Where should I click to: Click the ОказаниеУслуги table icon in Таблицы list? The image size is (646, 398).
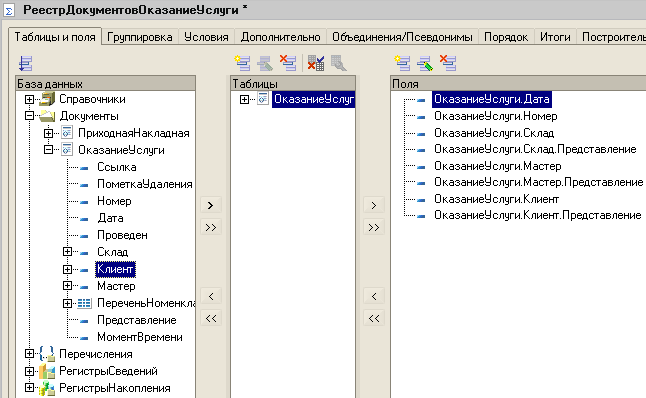[263, 99]
